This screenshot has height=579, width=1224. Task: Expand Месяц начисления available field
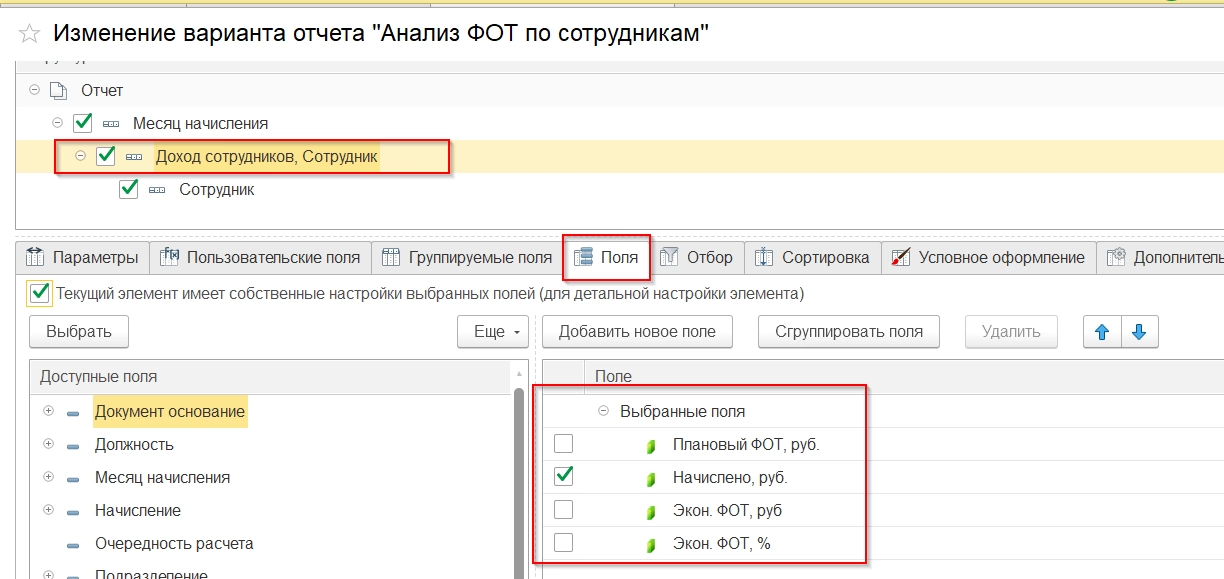[x=48, y=477]
